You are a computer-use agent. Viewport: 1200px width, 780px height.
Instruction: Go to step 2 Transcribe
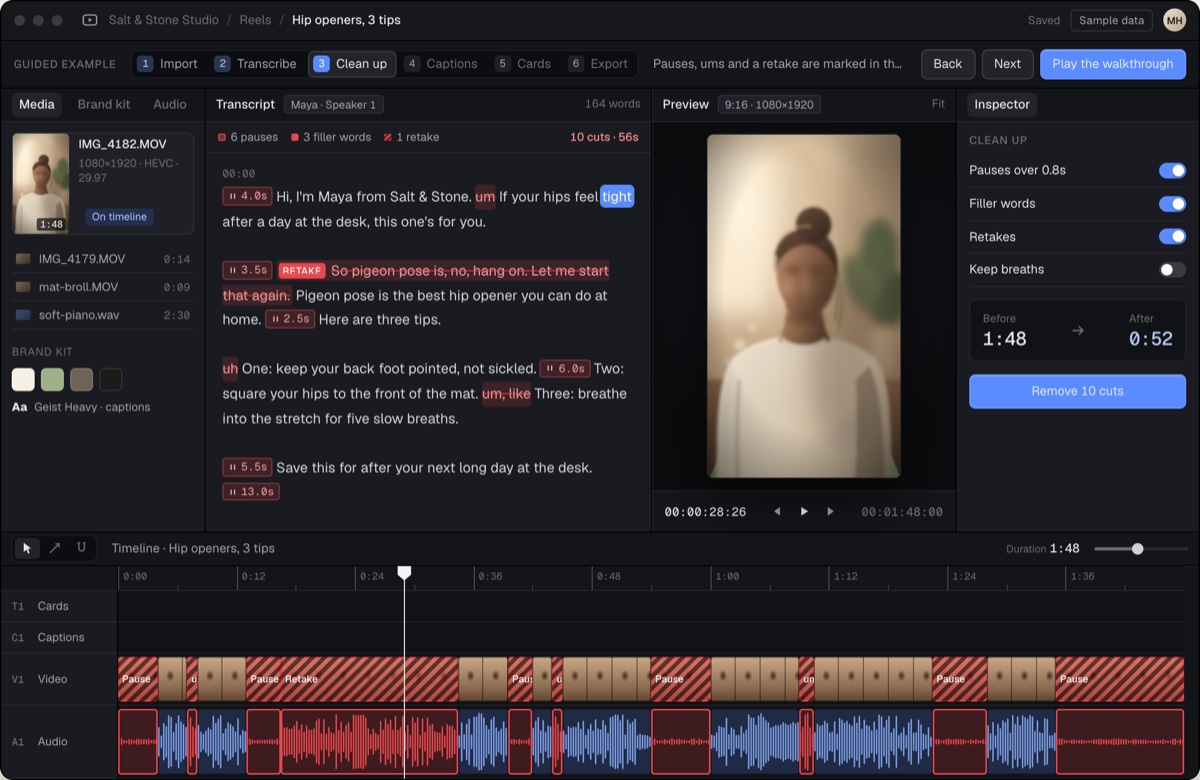coord(256,64)
